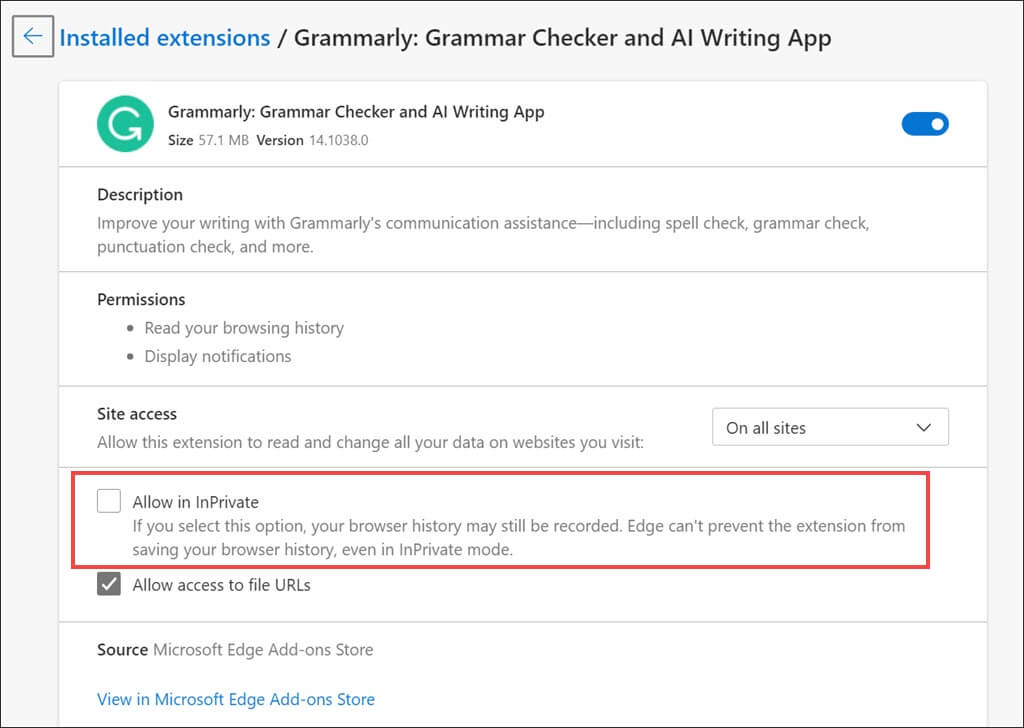The image size is (1024, 728).
Task: Check the Allow in InPrivate checkbox
Action: pyautogui.click(x=109, y=501)
